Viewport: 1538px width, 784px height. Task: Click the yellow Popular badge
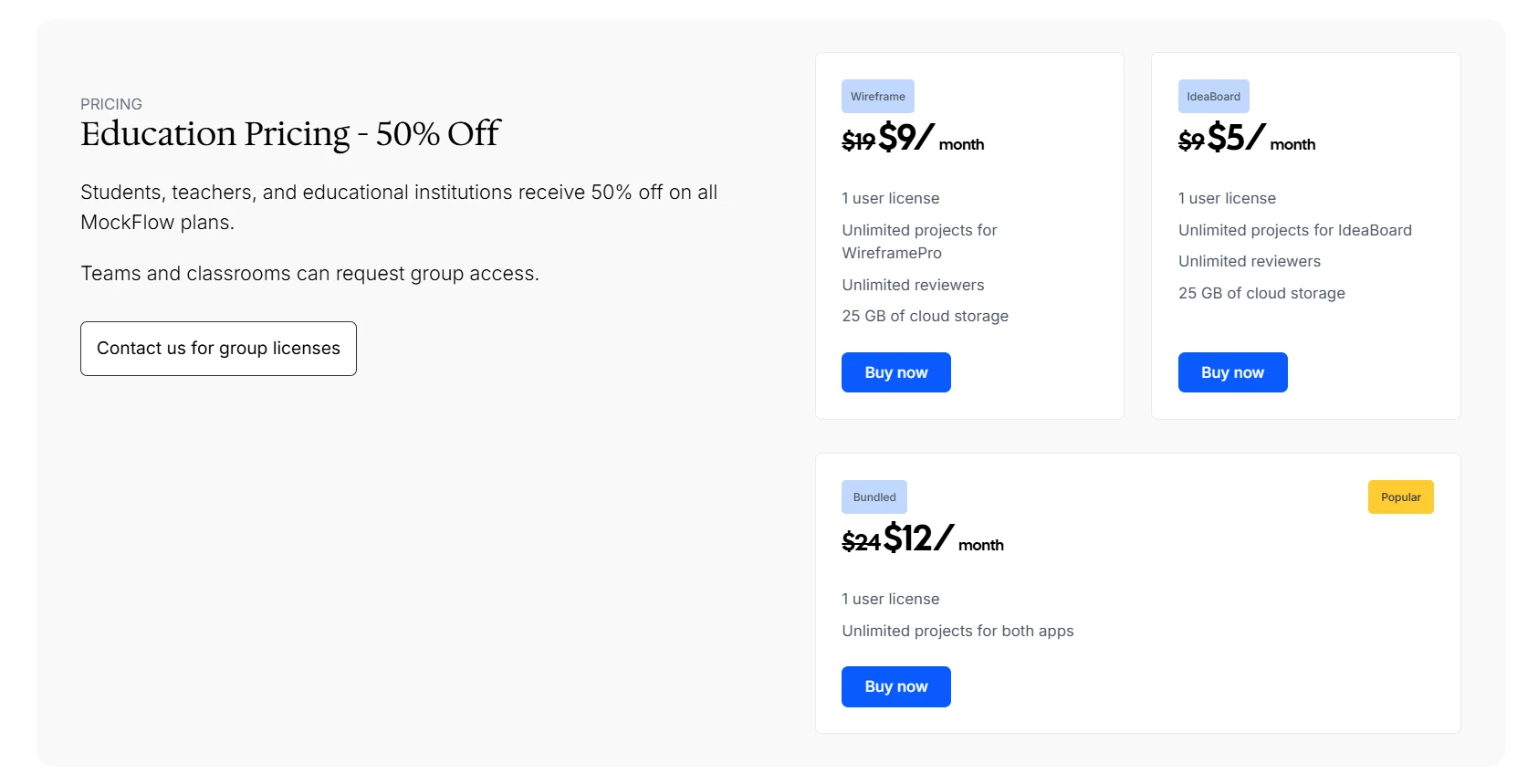pos(1400,497)
